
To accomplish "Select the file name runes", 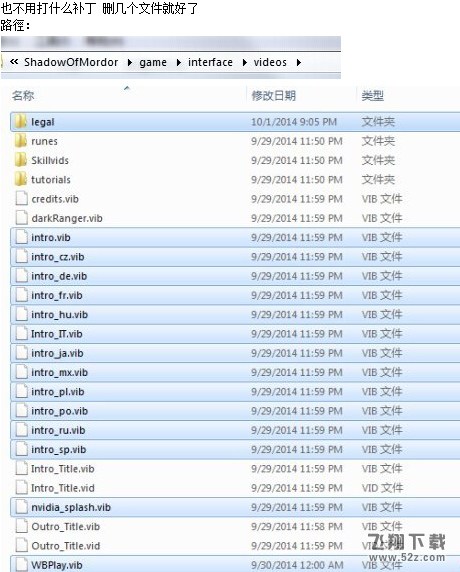I will coord(45,141).
